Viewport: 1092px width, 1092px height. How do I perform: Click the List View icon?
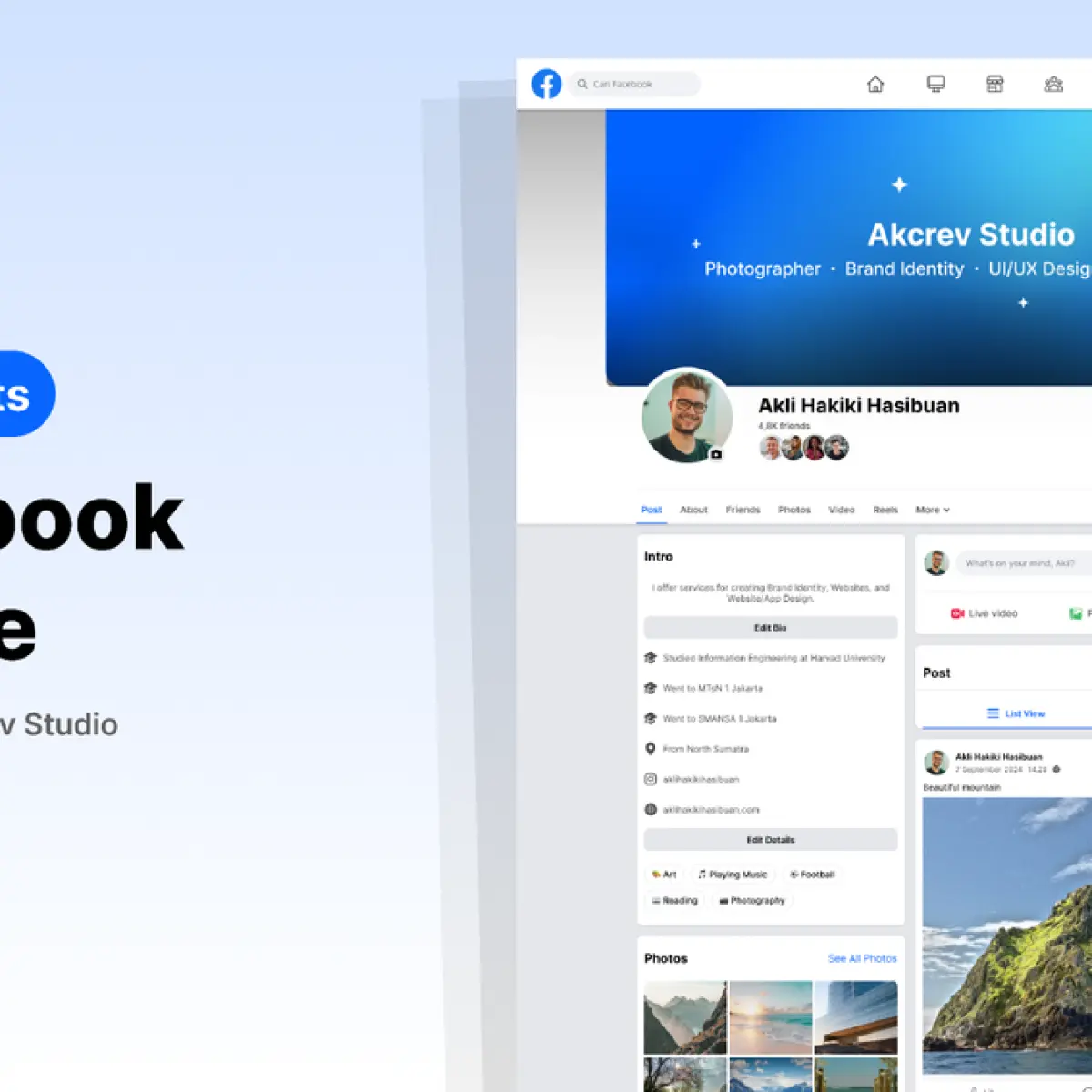993,713
